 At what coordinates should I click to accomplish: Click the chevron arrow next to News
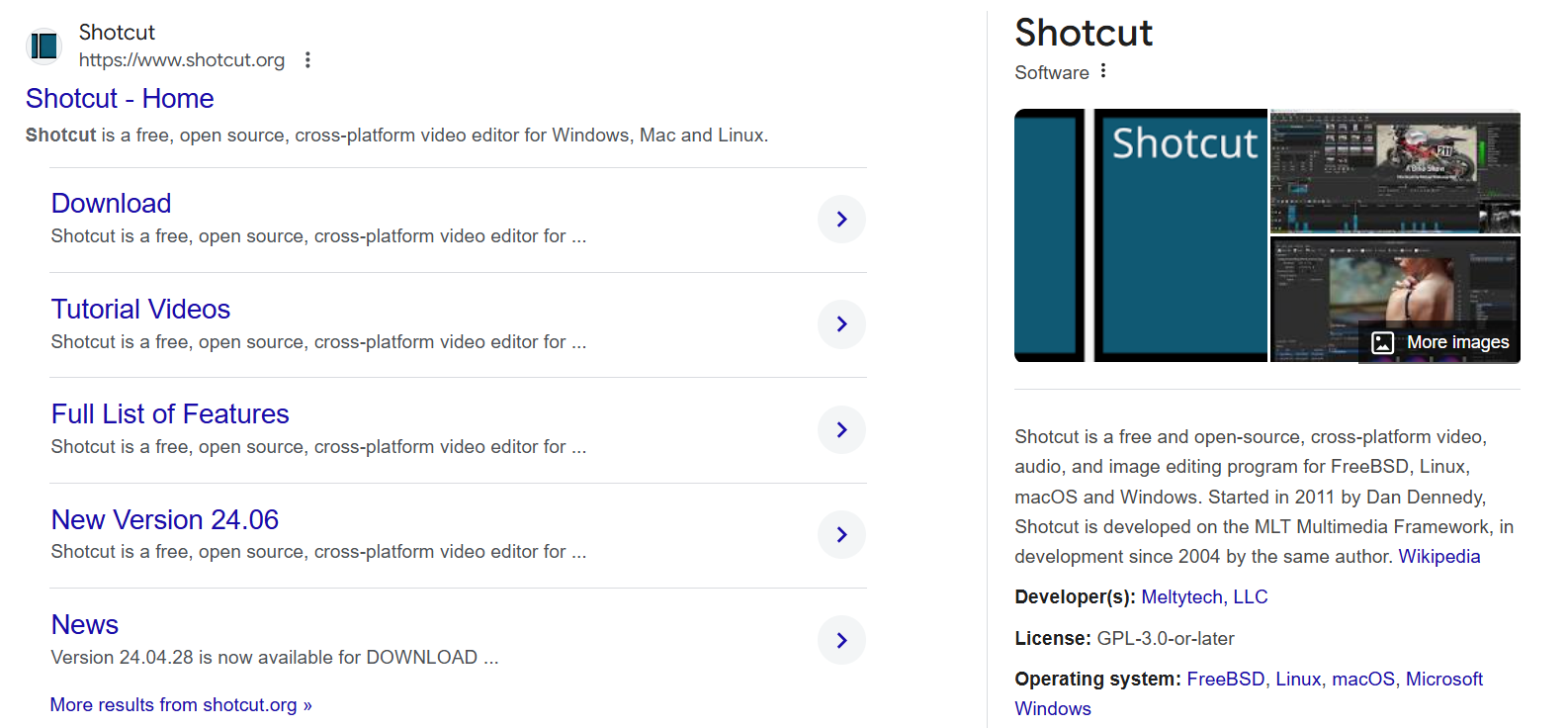coord(841,641)
